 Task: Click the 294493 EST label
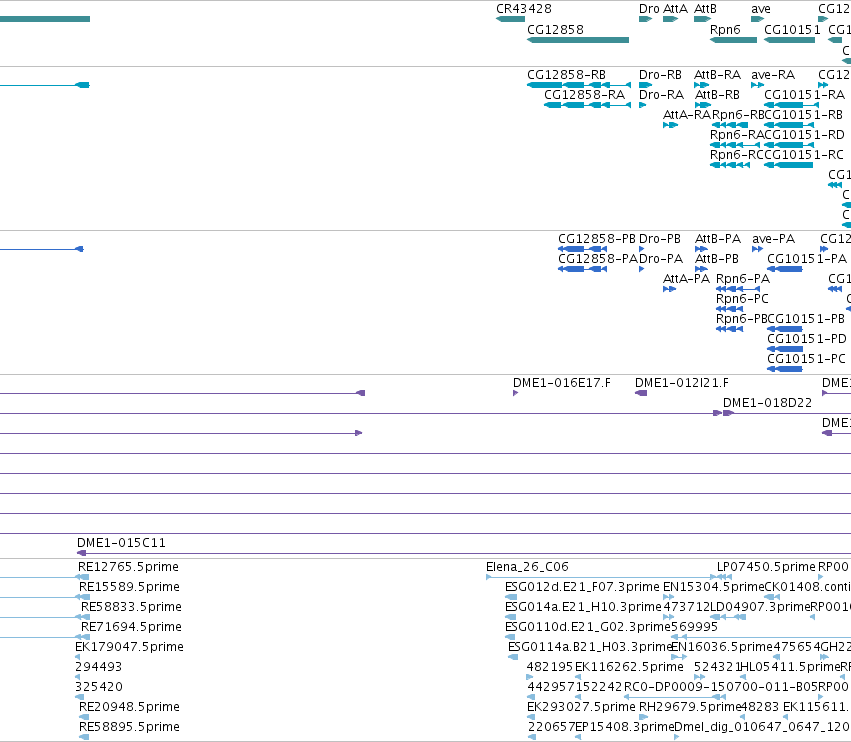click(98, 667)
